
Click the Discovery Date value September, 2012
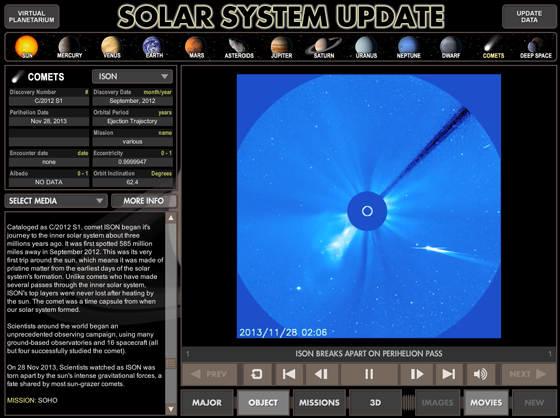[132, 101]
